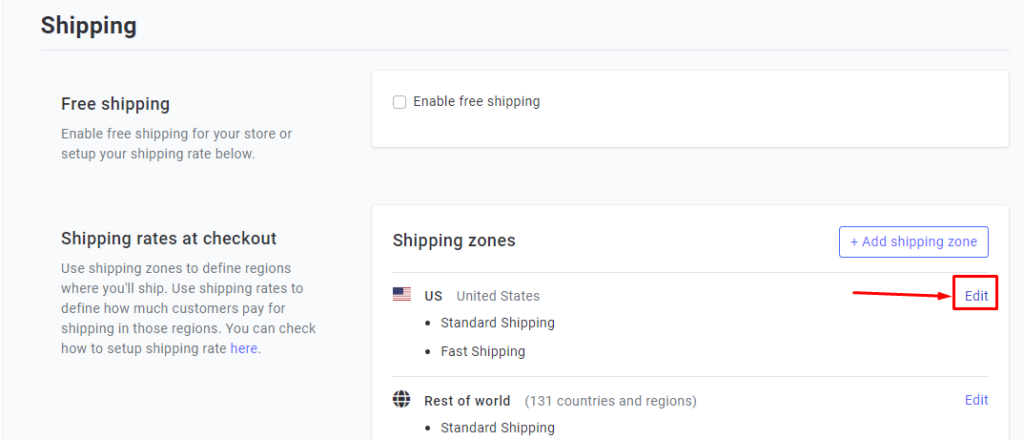This screenshot has height=440, width=1024.
Task: Click the Enable free shipping label text
Action: (x=477, y=102)
